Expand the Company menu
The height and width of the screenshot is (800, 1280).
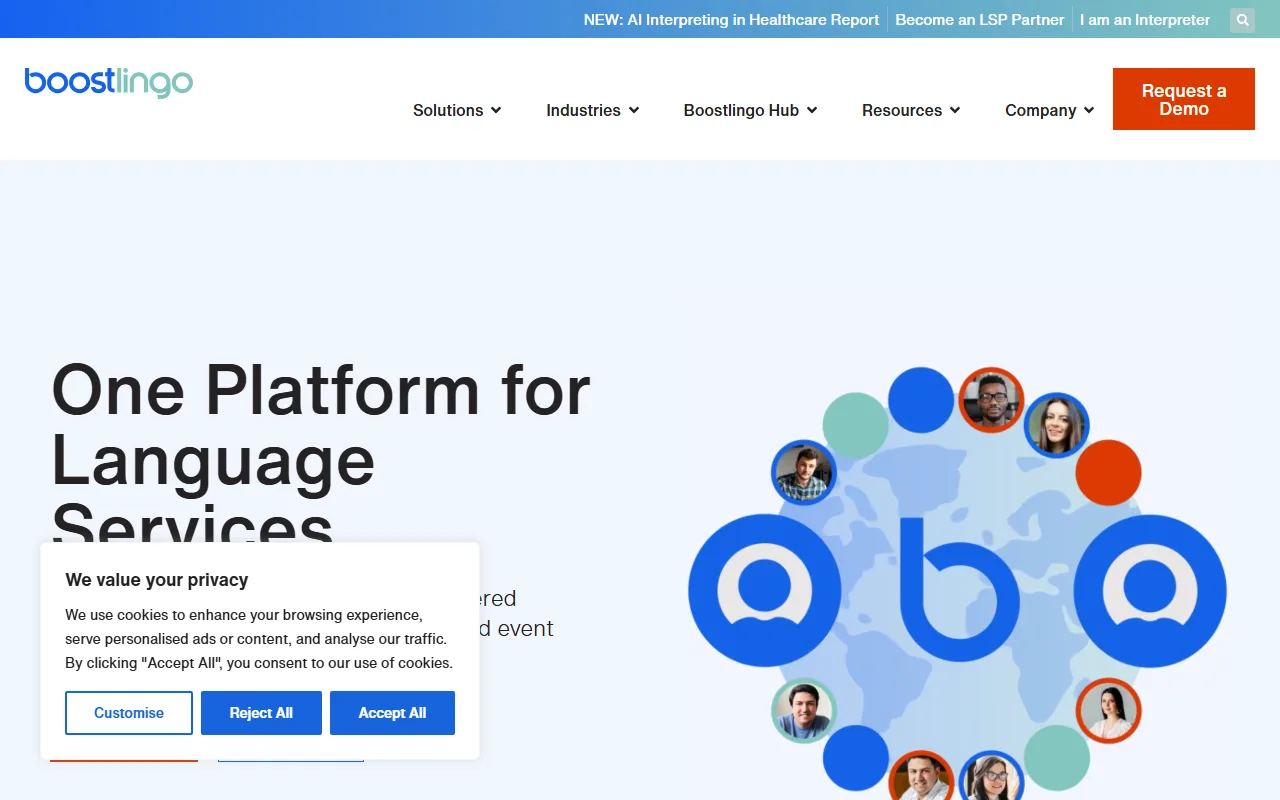1049,110
